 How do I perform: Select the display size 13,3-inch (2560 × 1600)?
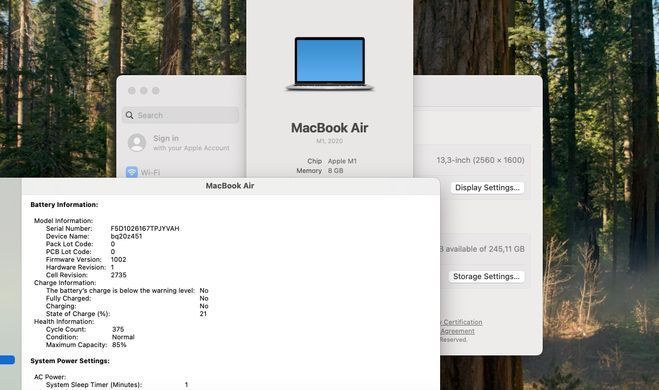pyautogui.click(x=480, y=160)
